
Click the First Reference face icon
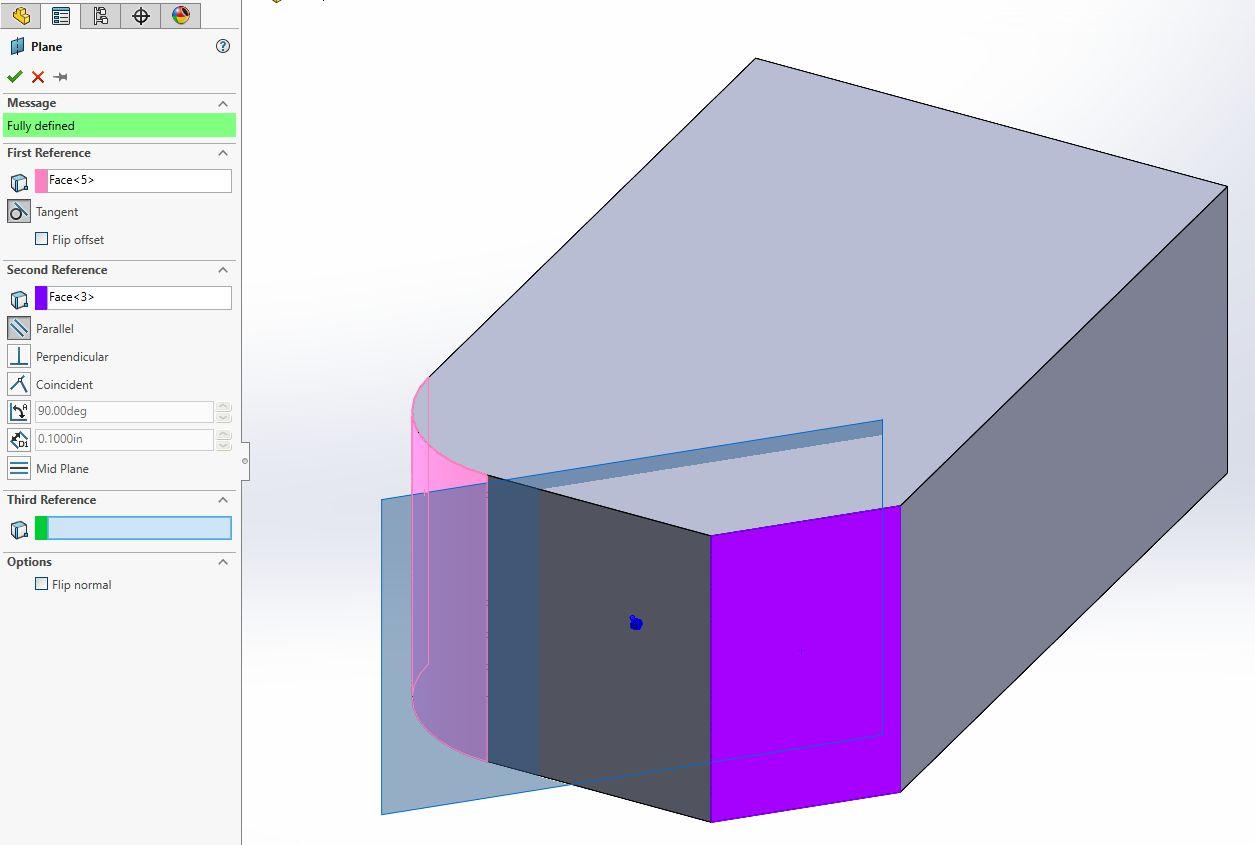(x=19, y=182)
